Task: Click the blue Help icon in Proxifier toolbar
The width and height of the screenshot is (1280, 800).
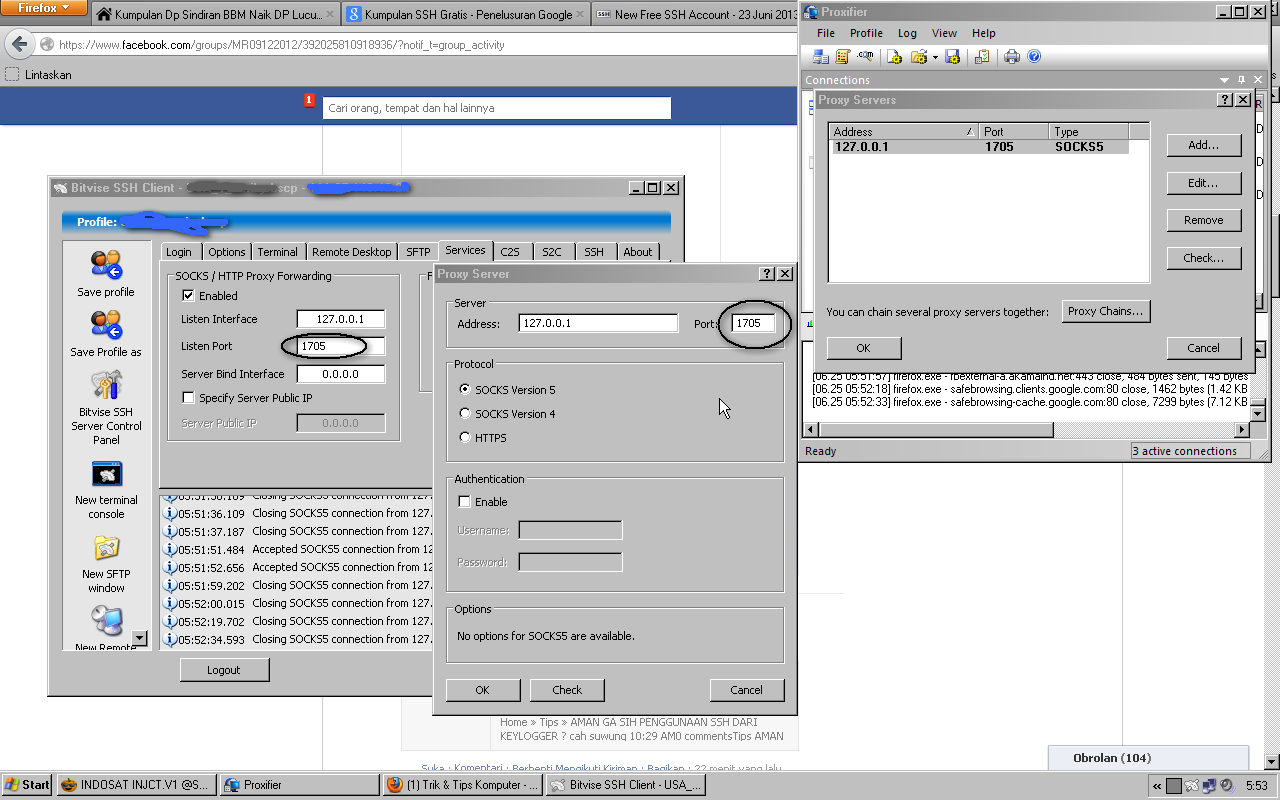Action: pyautogui.click(x=1034, y=57)
